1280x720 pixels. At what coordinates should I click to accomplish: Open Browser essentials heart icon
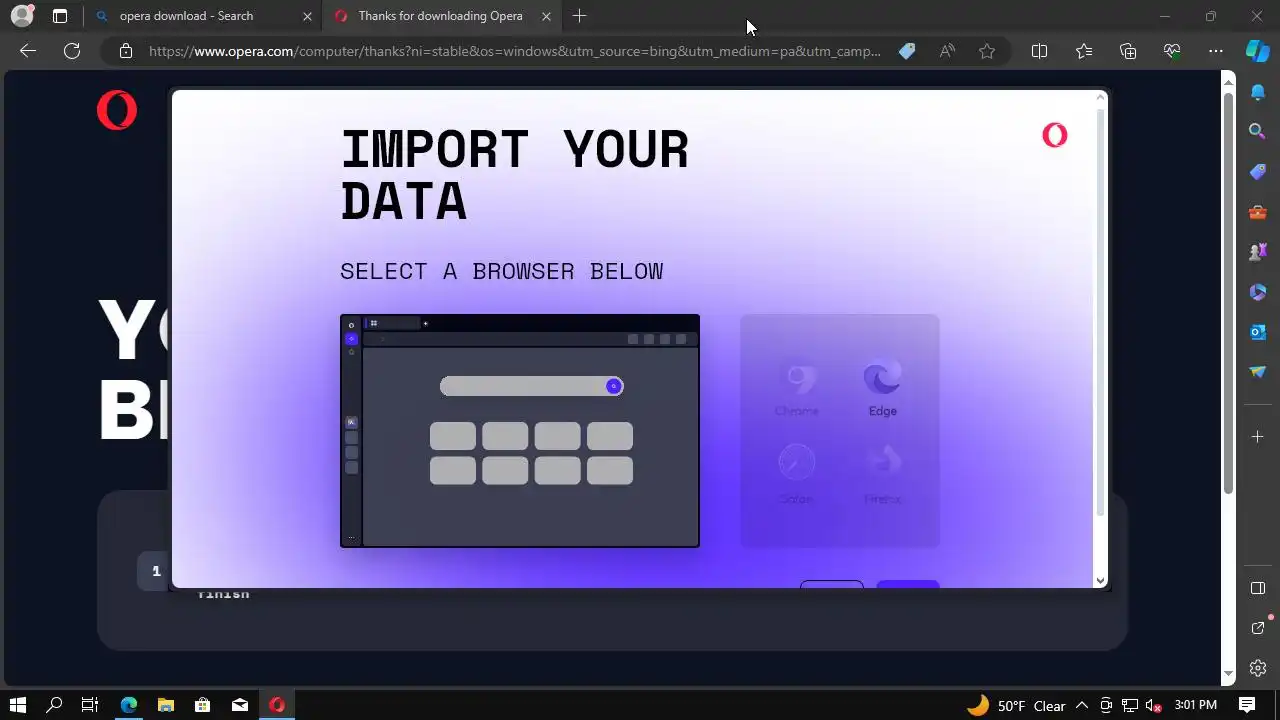tap(1172, 51)
